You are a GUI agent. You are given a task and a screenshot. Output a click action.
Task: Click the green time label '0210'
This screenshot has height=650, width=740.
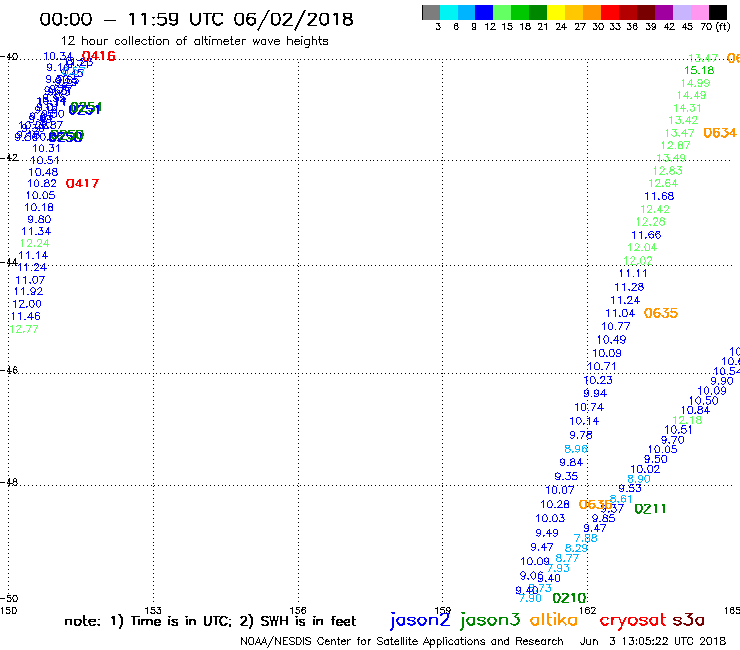click(569, 599)
